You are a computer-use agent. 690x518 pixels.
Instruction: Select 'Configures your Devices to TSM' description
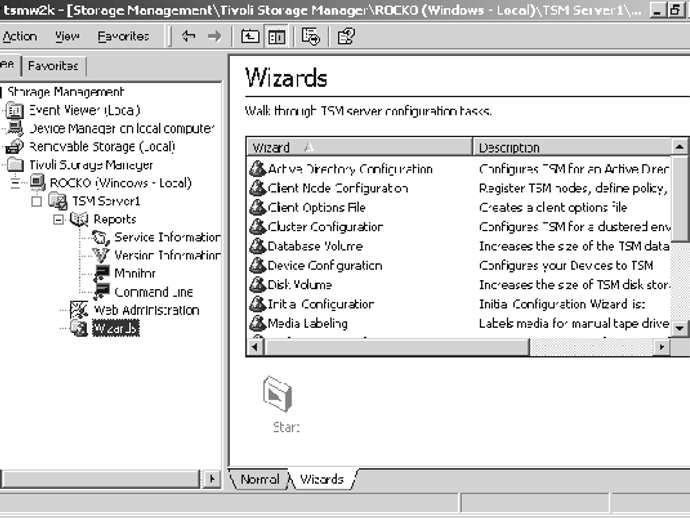[566, 265]
